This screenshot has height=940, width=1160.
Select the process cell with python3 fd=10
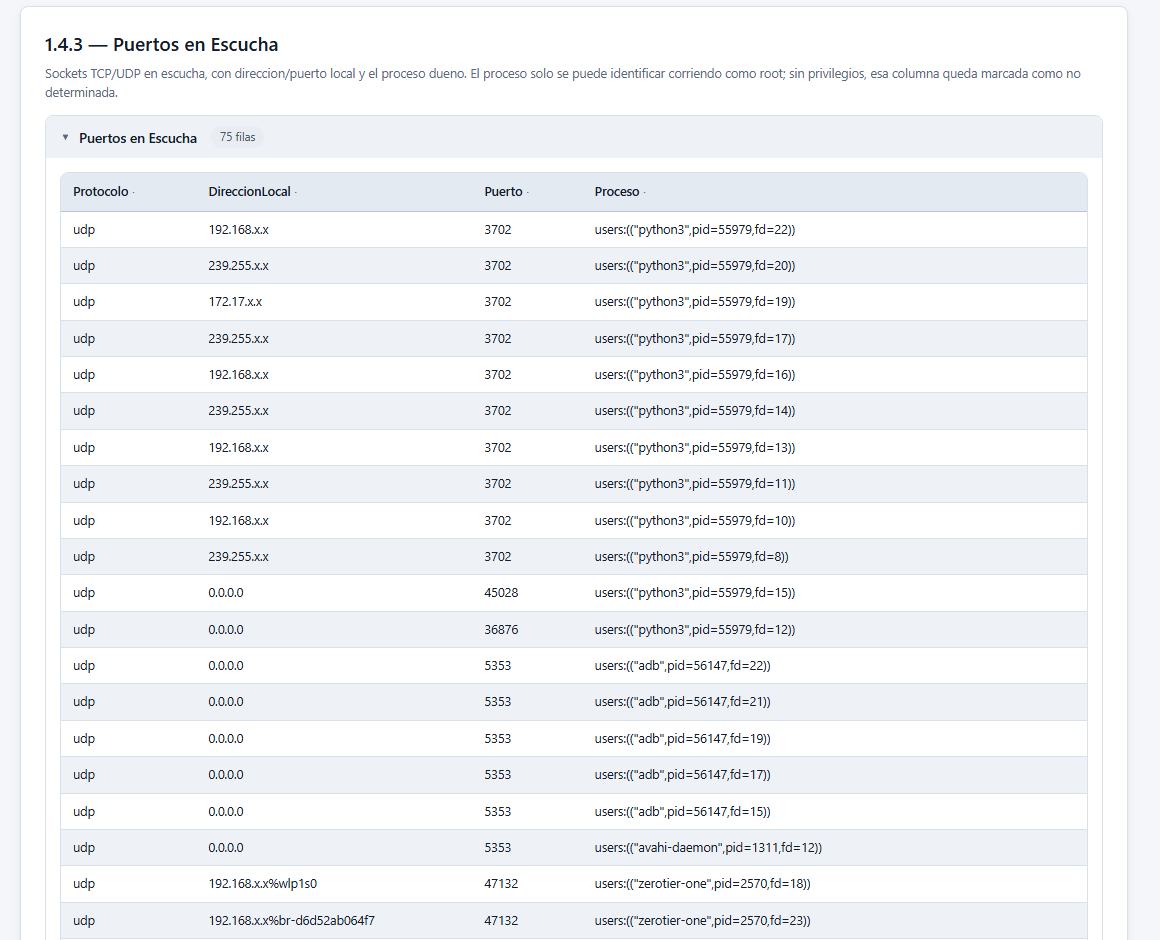tap(695, 521)
